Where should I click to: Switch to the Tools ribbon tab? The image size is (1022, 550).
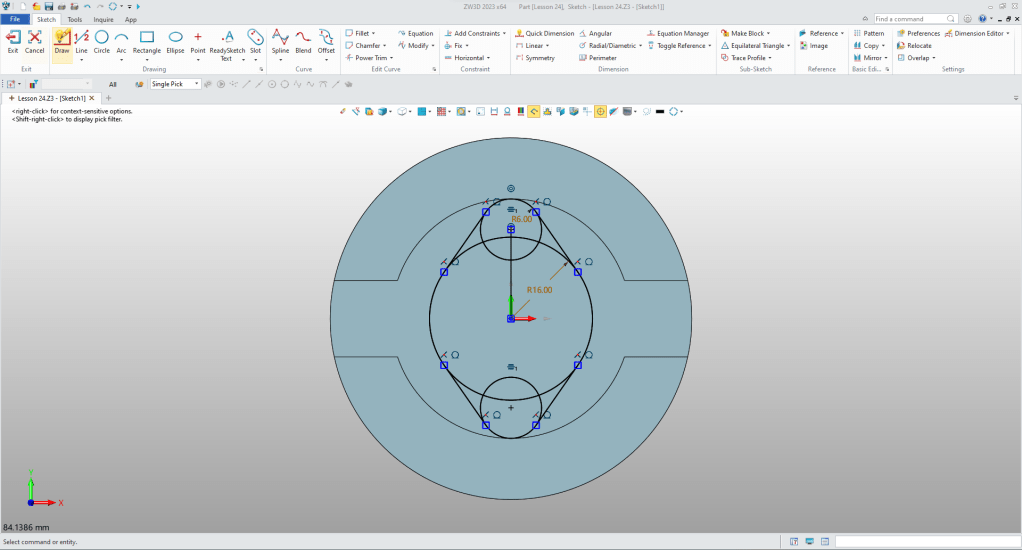pyautogui.click(x=75, y=19)
